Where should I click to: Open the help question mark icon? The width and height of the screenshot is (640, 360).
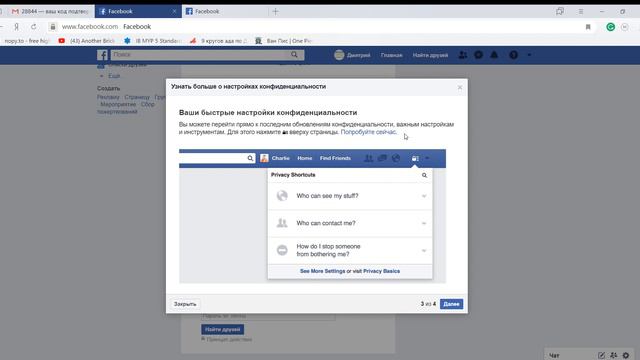click(x=513, y=55)
